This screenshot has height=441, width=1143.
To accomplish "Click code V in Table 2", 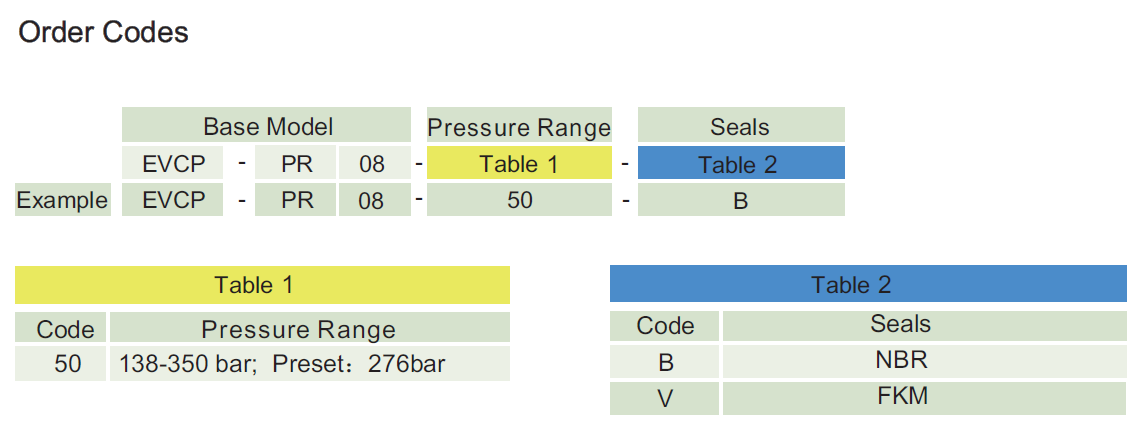I will tap(665, 398).
